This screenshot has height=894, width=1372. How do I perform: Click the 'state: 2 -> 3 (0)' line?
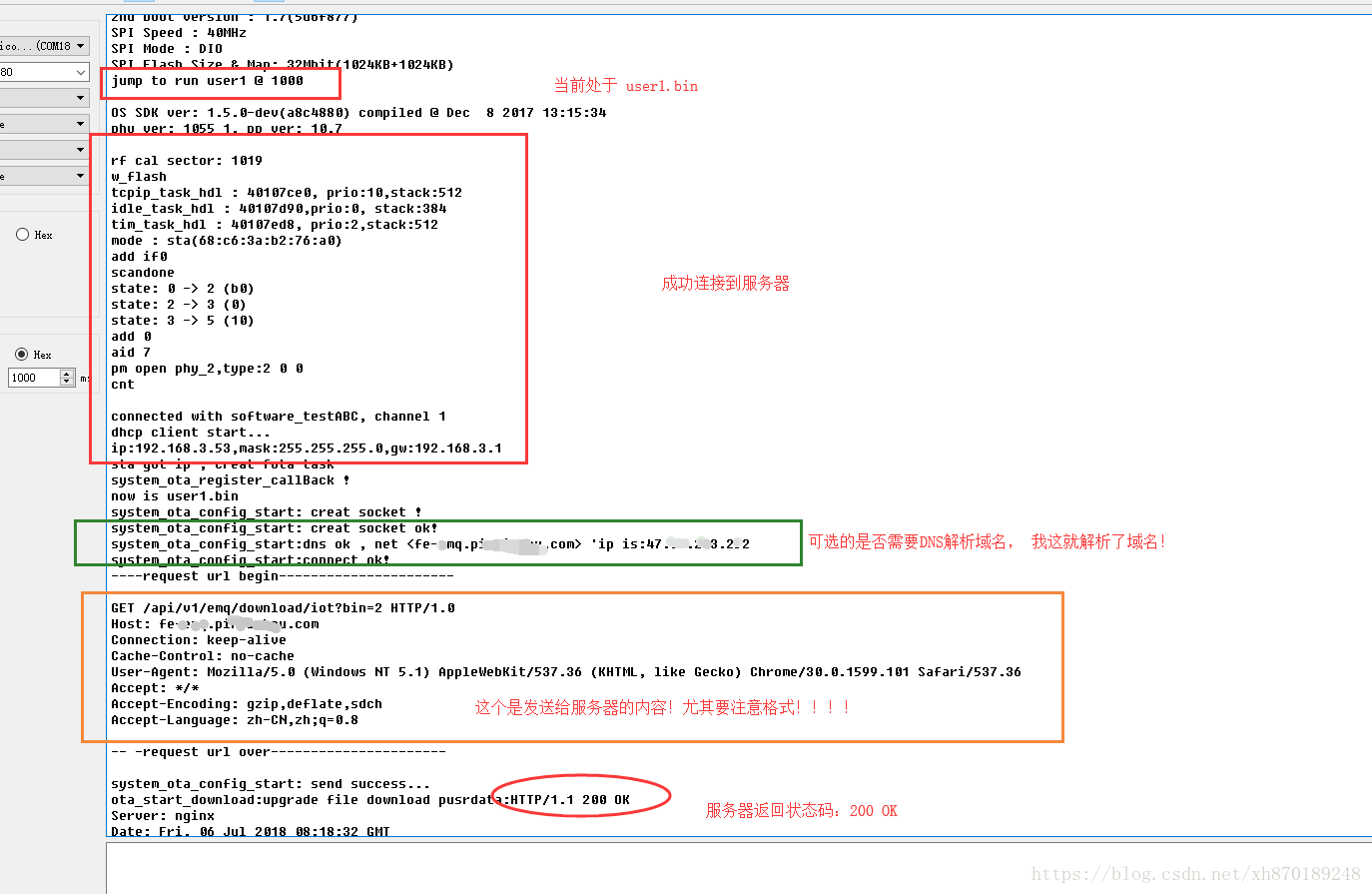tap(179, 305)
